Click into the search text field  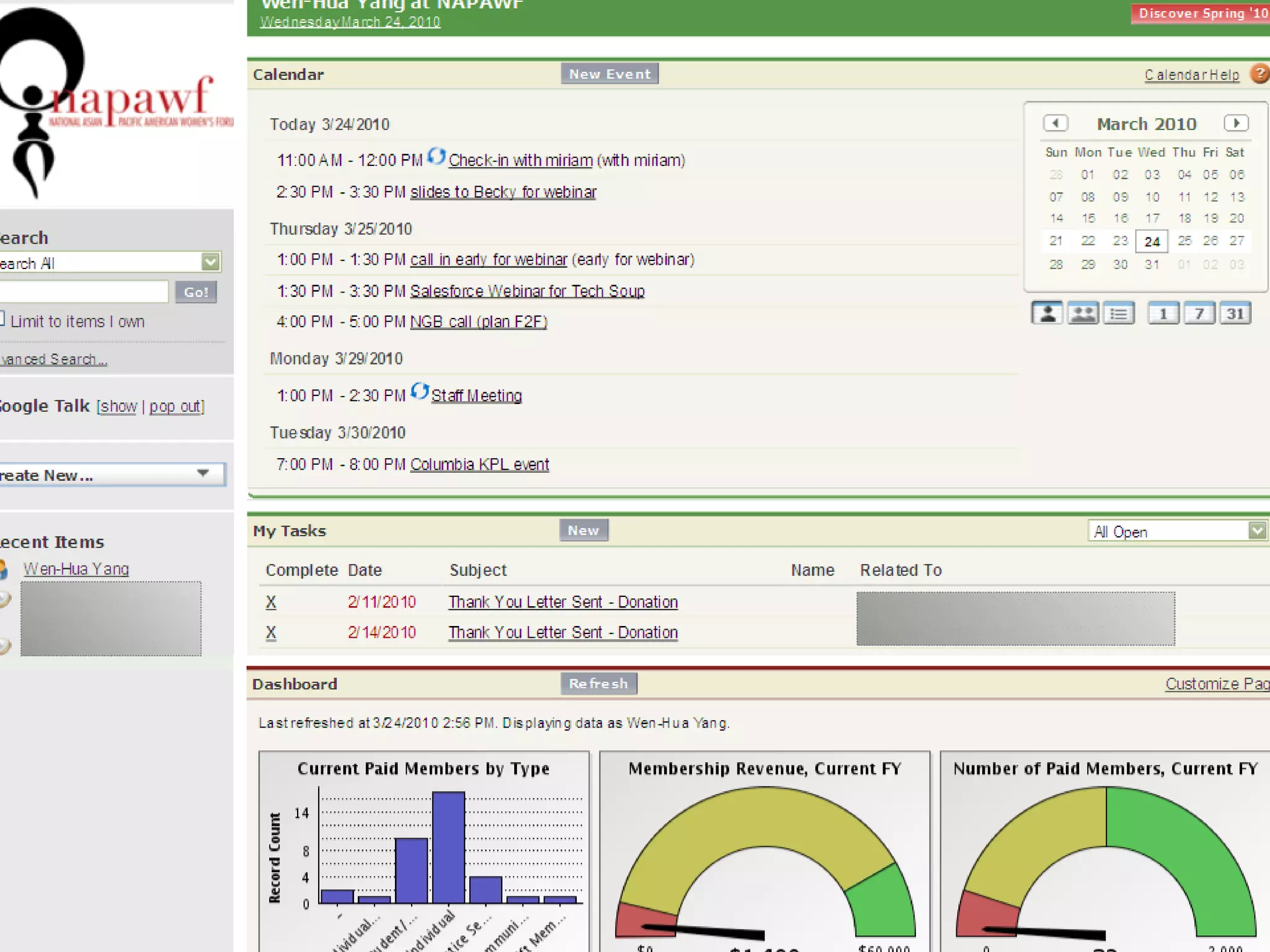(84, 291)
